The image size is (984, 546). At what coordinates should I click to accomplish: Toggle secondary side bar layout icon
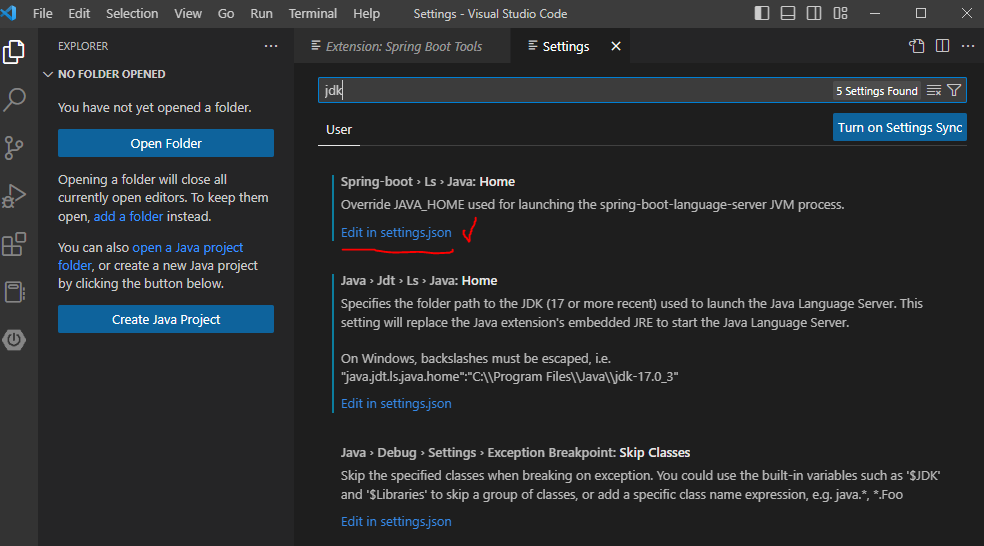tap(814, 13)
